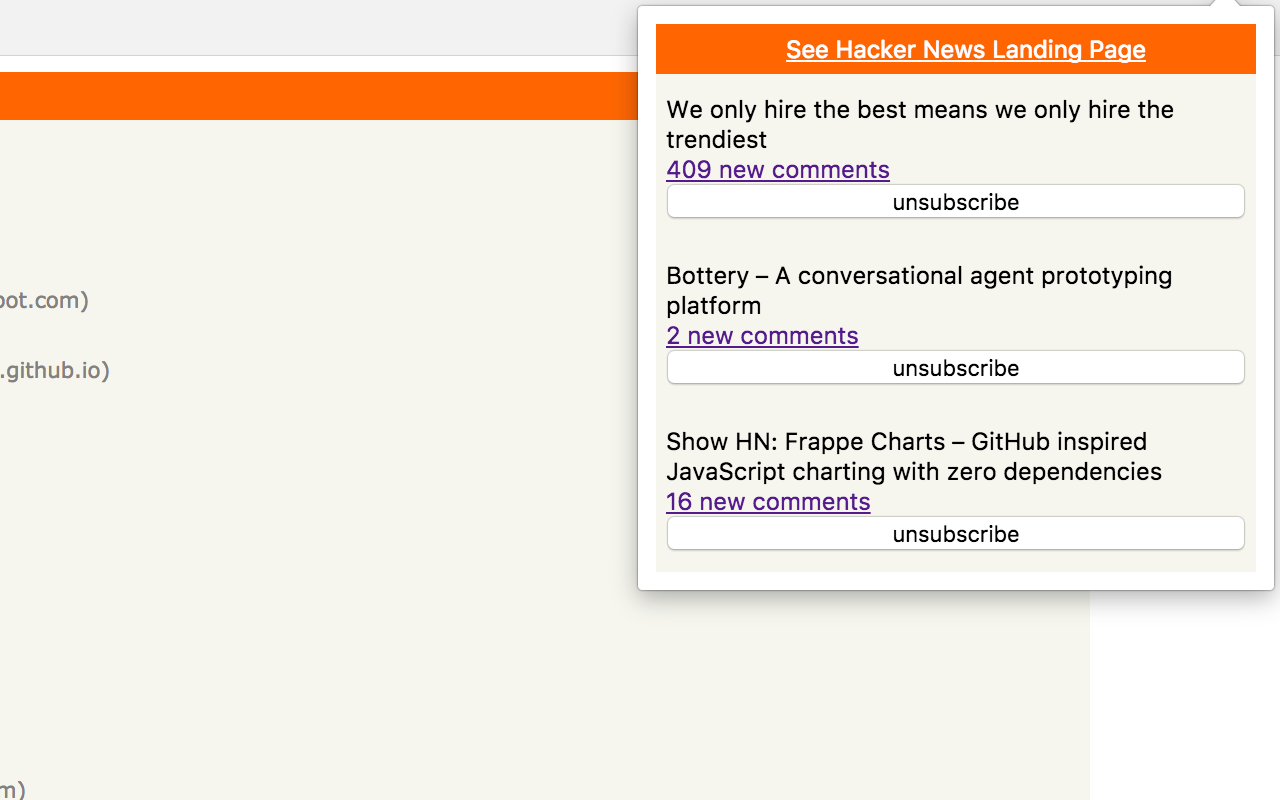This screenshot has height=800, width=1280.
Task: Unsubscribe from the "We only hire the best" thread
Action: [x=955, y=201]
